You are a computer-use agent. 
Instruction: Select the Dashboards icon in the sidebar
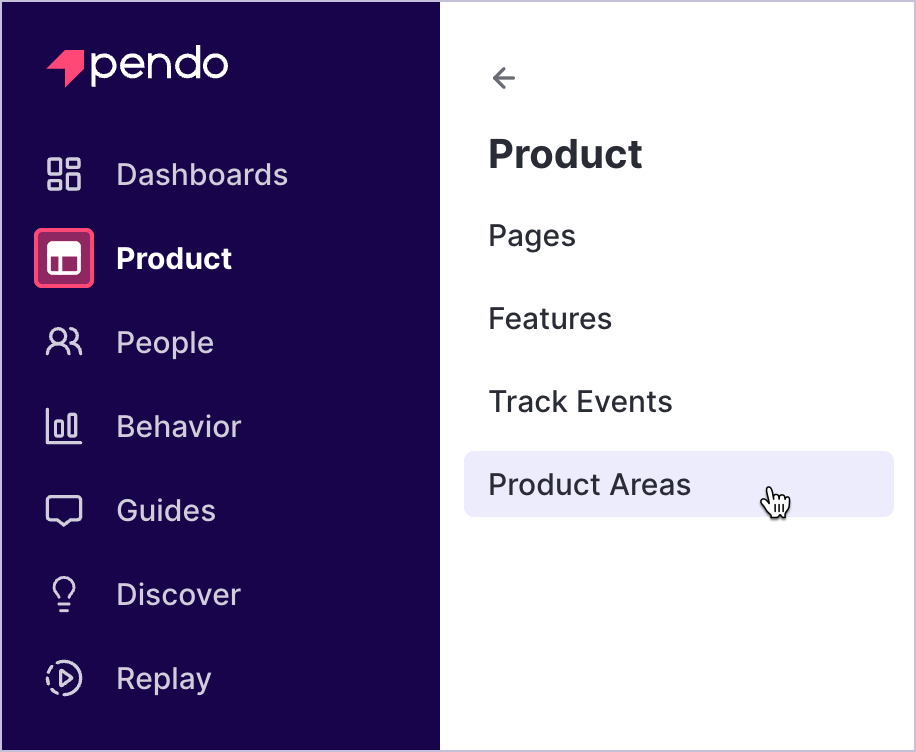click(63, 174)
